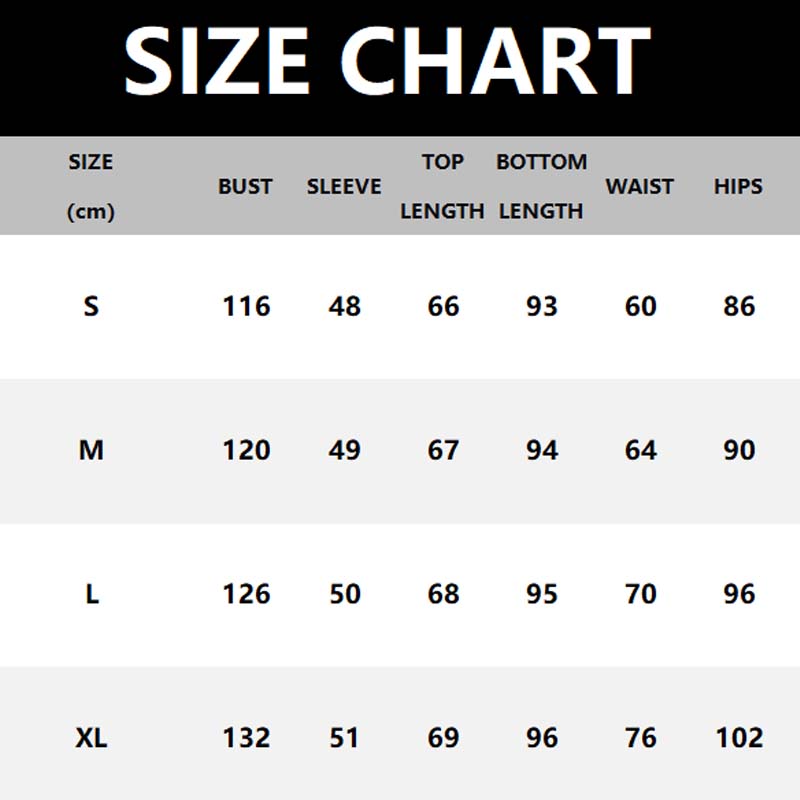Click bust value 116 in S row
Image resolution: width=800 pixels, height=800 pixels.
246,306
